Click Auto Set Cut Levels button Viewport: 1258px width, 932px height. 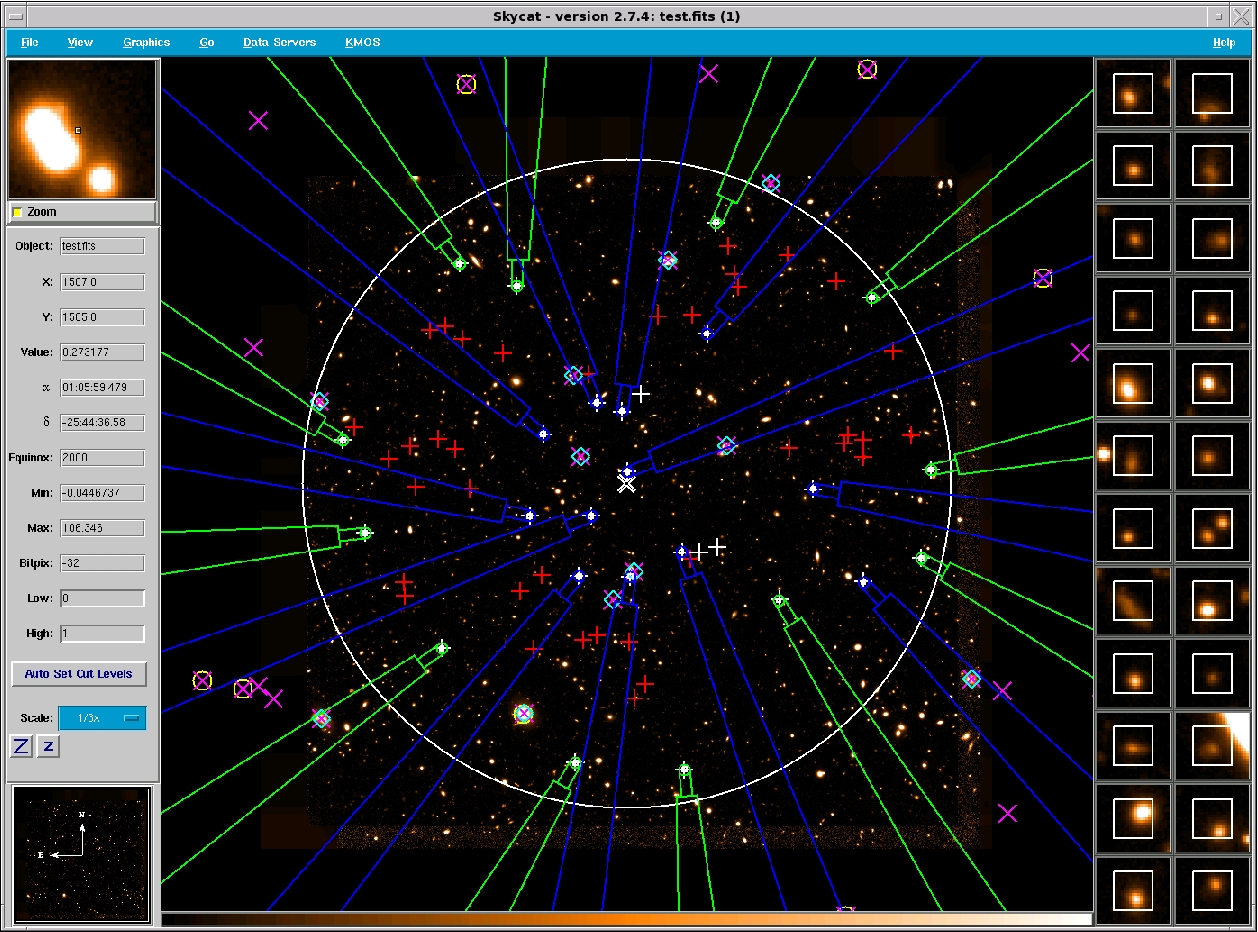point(79,674)
